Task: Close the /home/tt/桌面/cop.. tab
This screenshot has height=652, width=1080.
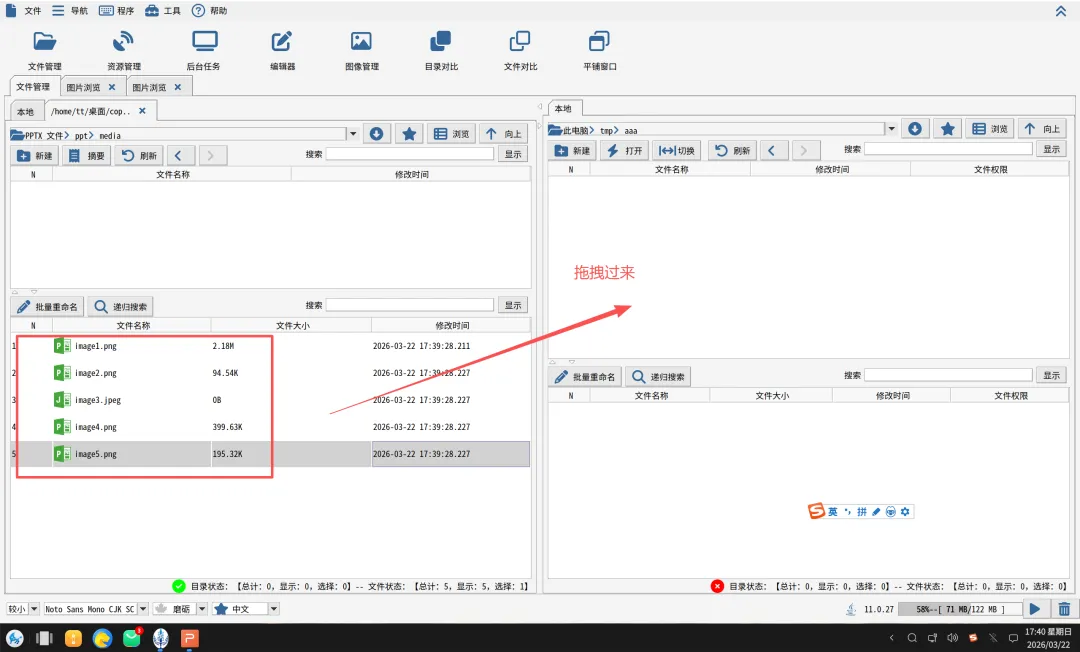Action: [142, 111]
